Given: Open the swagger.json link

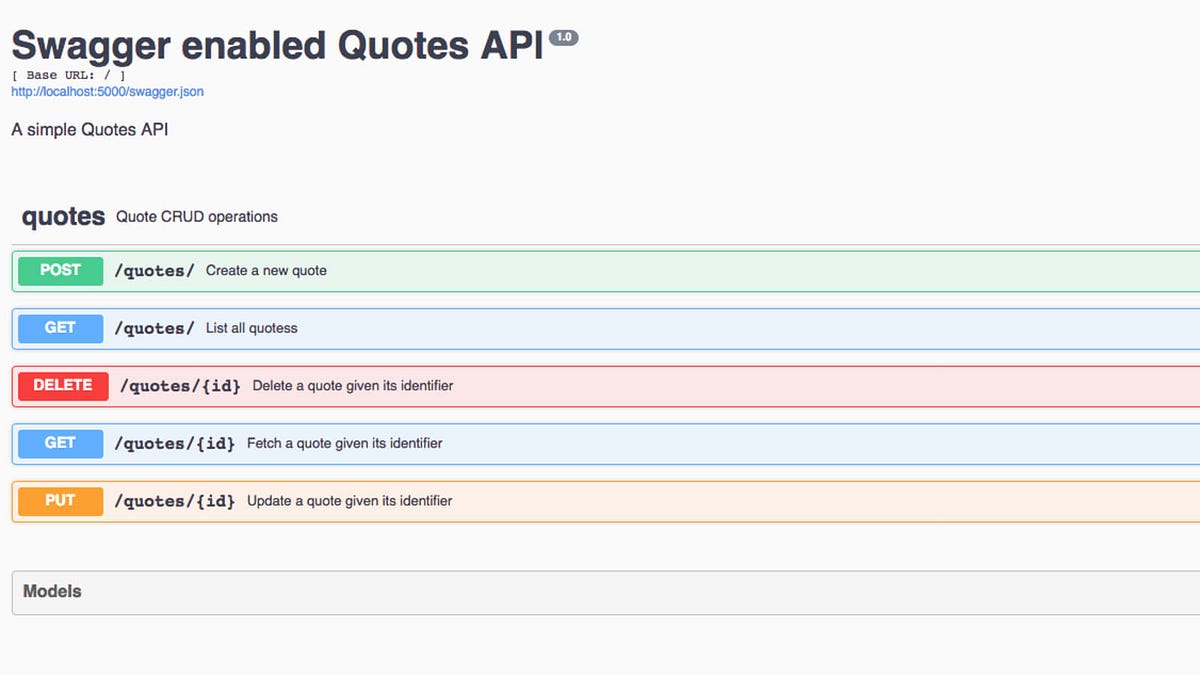Looking at the screenshot, I should pyautogui.click(x=107, y=91).
